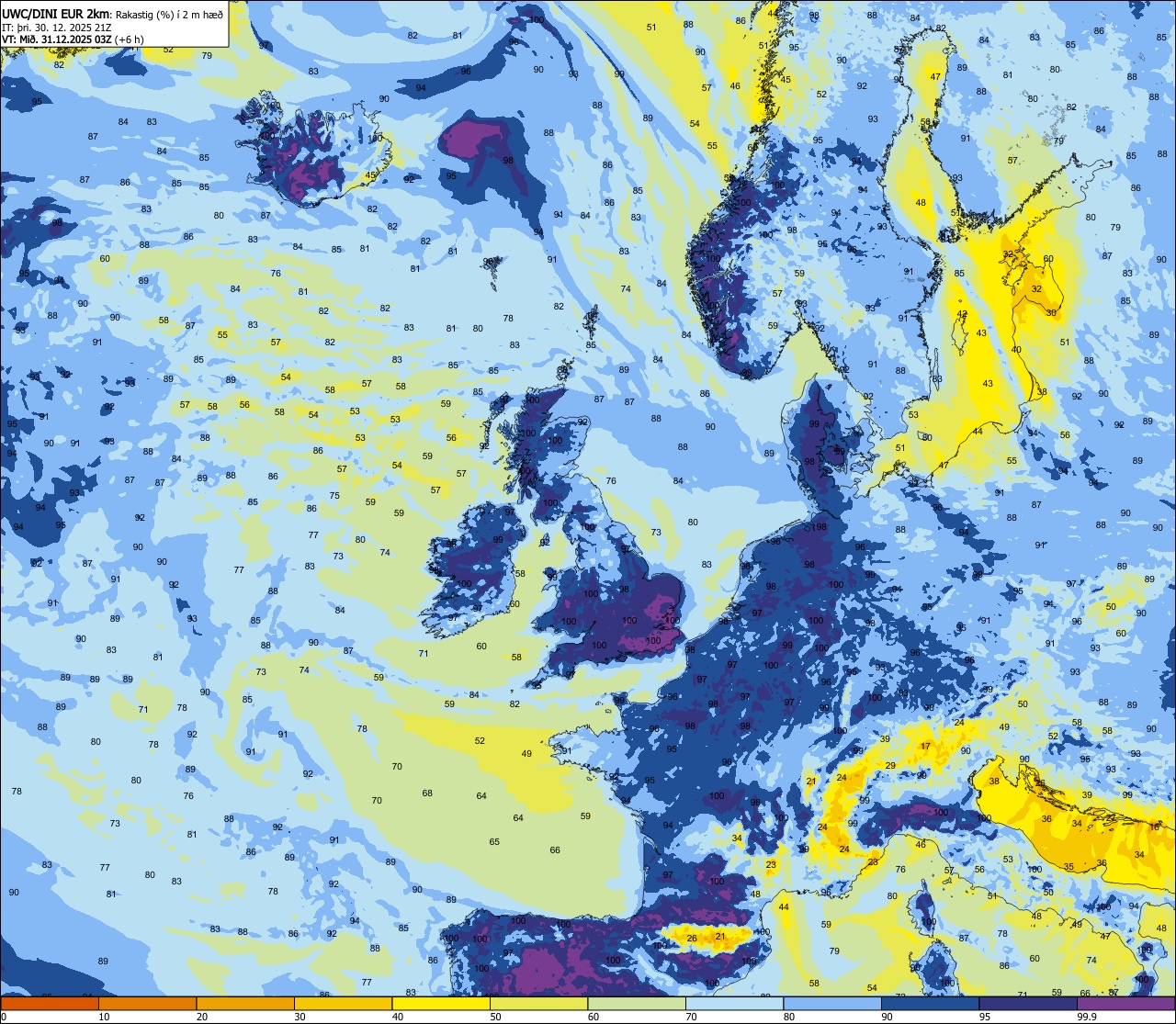Click the 'IT: þri. 30. 12. 2025 21Z' line
The height and width of the screenshot is (1024, 1176).
(x=59, y=27)
